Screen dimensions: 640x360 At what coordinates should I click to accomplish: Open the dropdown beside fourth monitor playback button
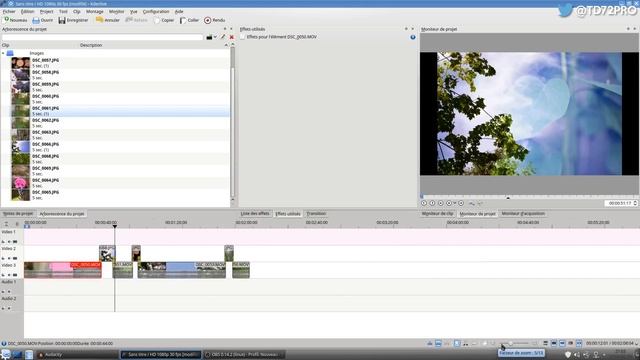454,203
